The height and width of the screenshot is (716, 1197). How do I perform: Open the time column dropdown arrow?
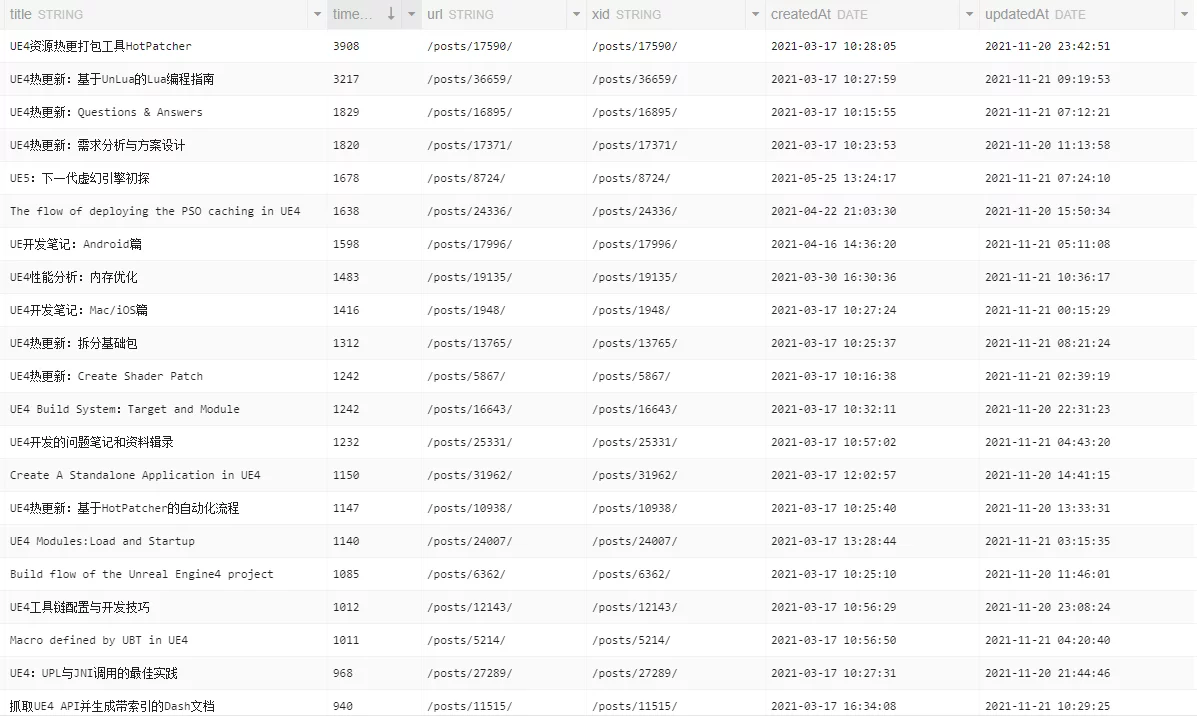[x=412, y=15]
